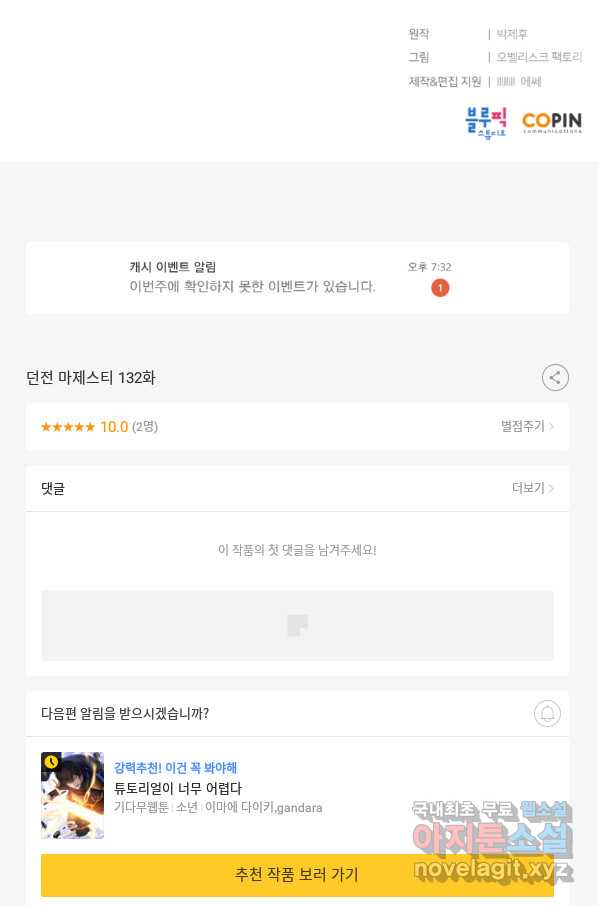The width and height of the screenshot is (598, 906).
Task: Click the 오벨리스크 팩토리 artist credit
Action: coord(539,57)
